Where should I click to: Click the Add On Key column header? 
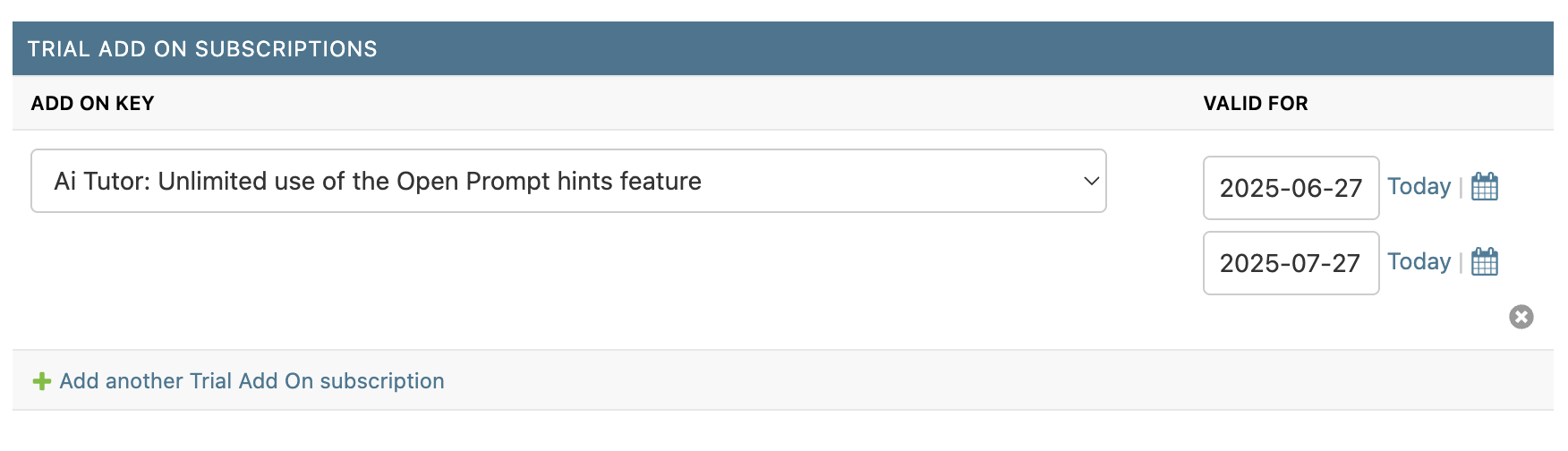pyautogui.click(x=92, y=104)
